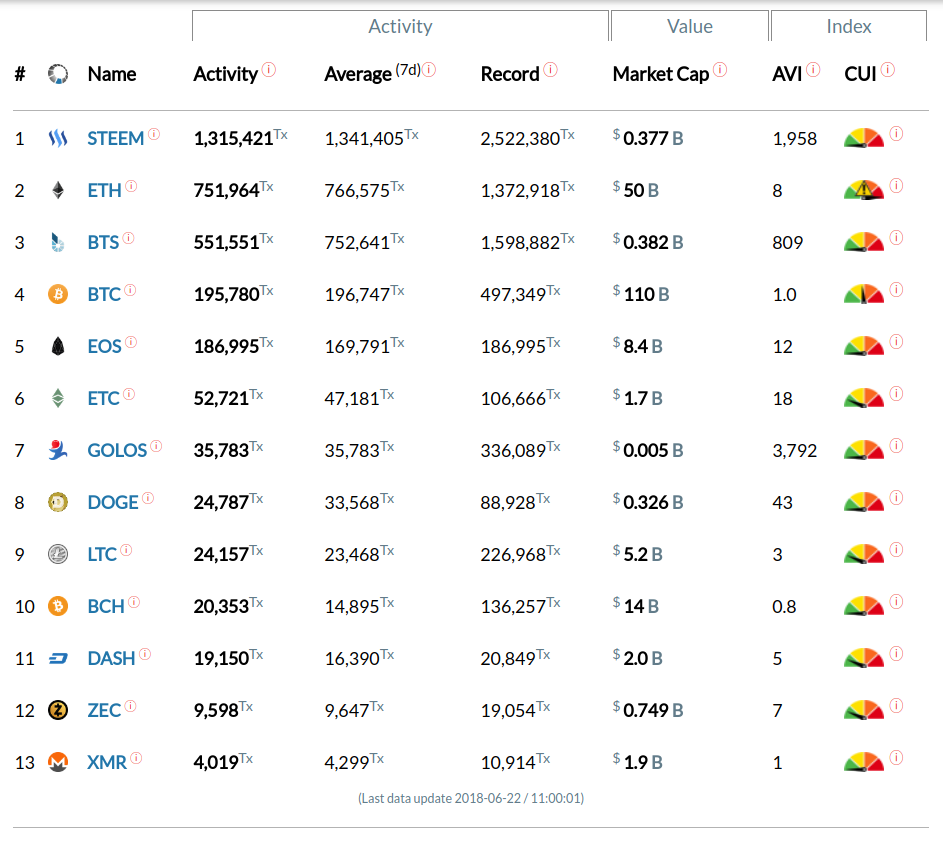Open info icon next to Activity header
Viewport: 943px width, 851px height.
pos(269,70)
